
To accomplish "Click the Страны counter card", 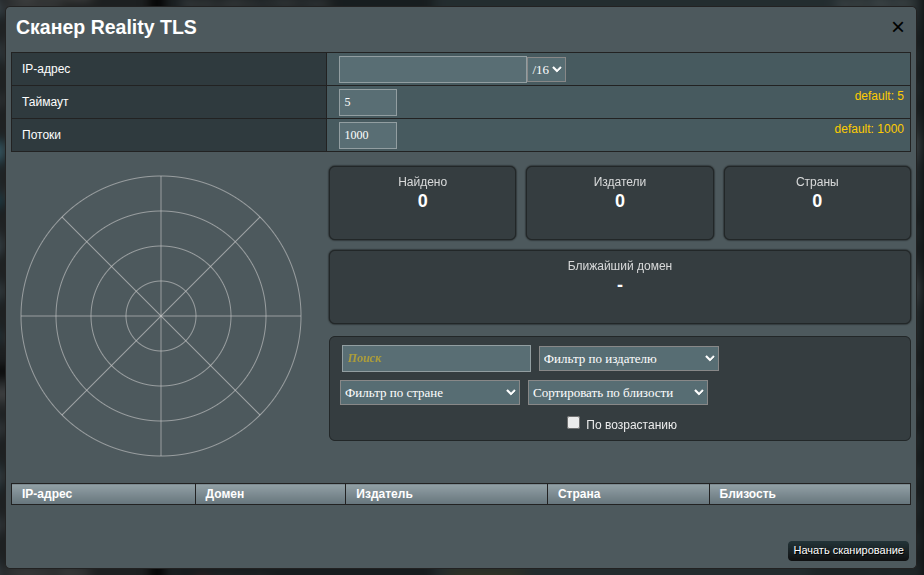I will 817,203.
